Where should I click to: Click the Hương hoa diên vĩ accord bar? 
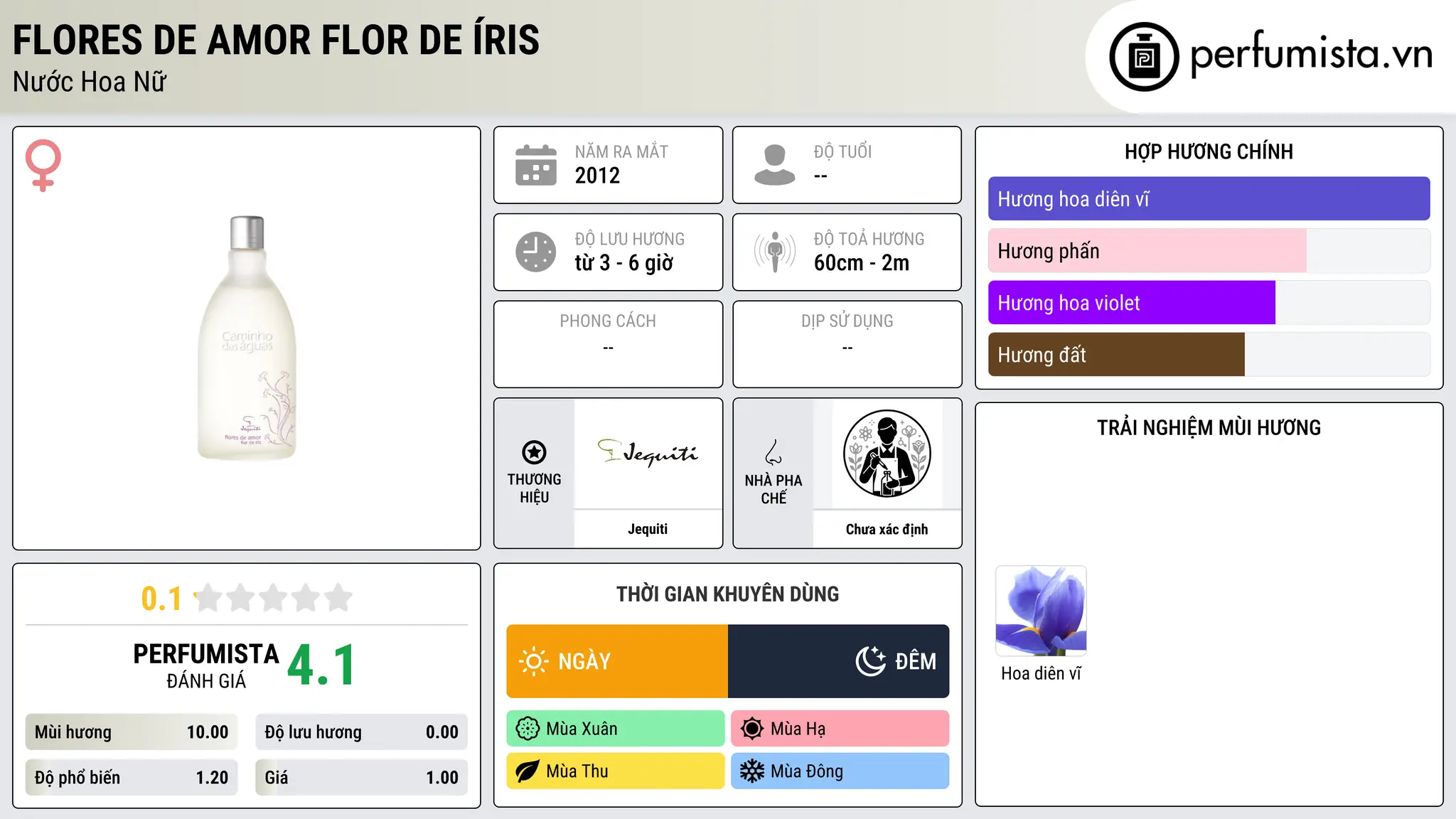pyautogui.click(x=1209, y=199)
